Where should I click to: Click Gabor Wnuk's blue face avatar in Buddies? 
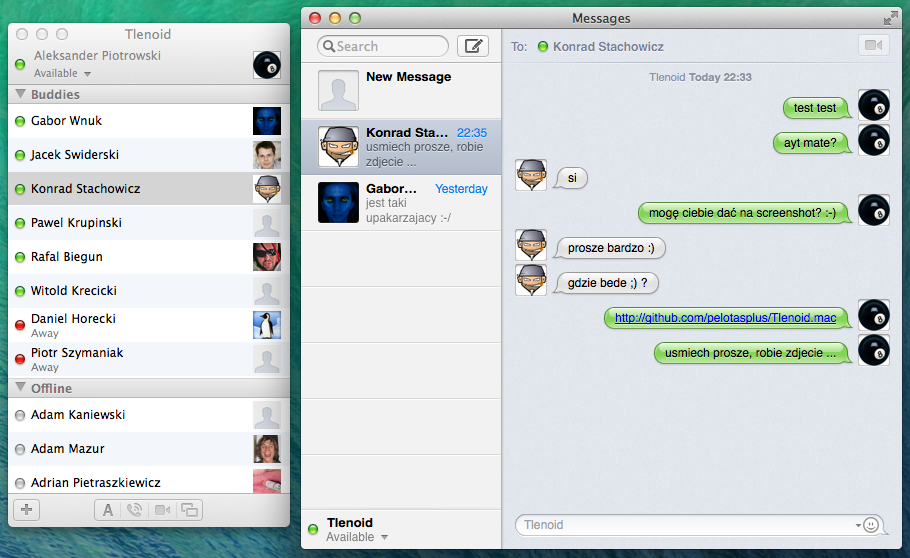[x=267, y=121]
